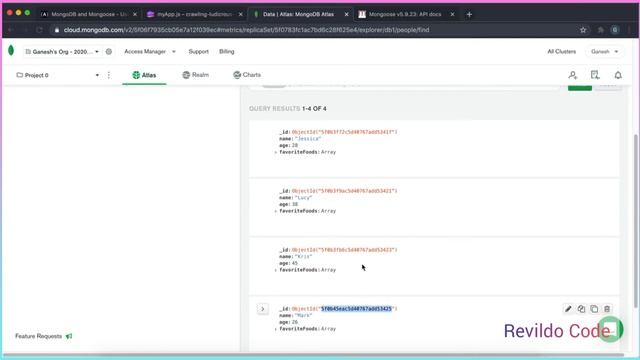Open a new browser tab
The width and height of the screenshot is (640, 360).
pyautogui.click(x=469, y=14)
